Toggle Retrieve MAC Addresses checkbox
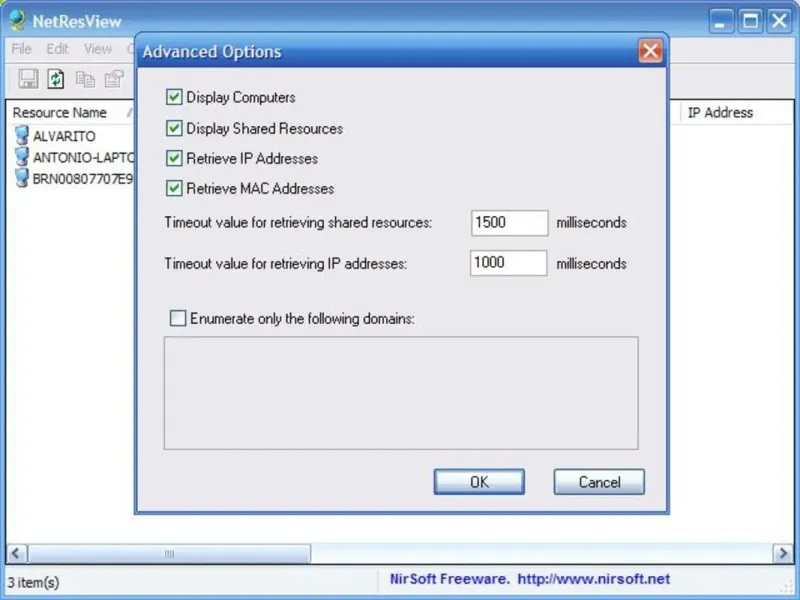 pos(174,188)
